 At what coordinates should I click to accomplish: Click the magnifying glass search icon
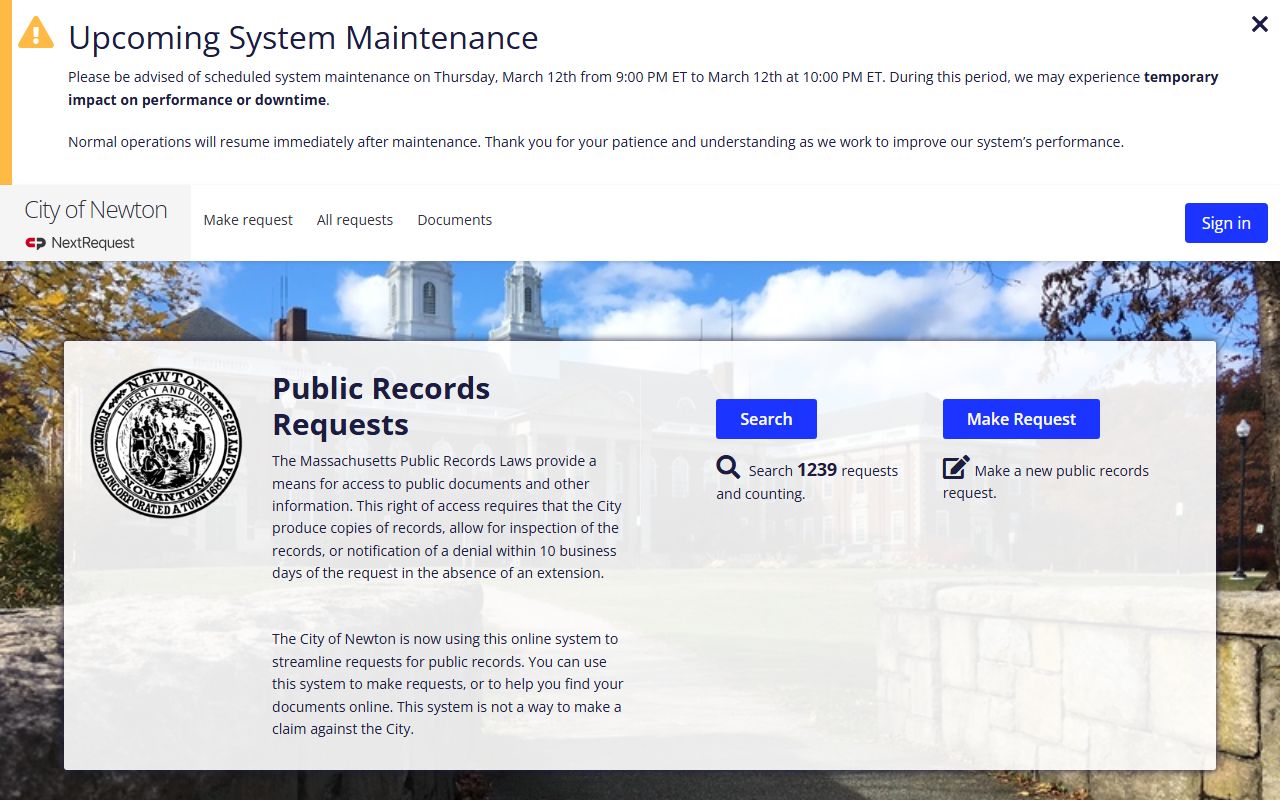point(728,467)
